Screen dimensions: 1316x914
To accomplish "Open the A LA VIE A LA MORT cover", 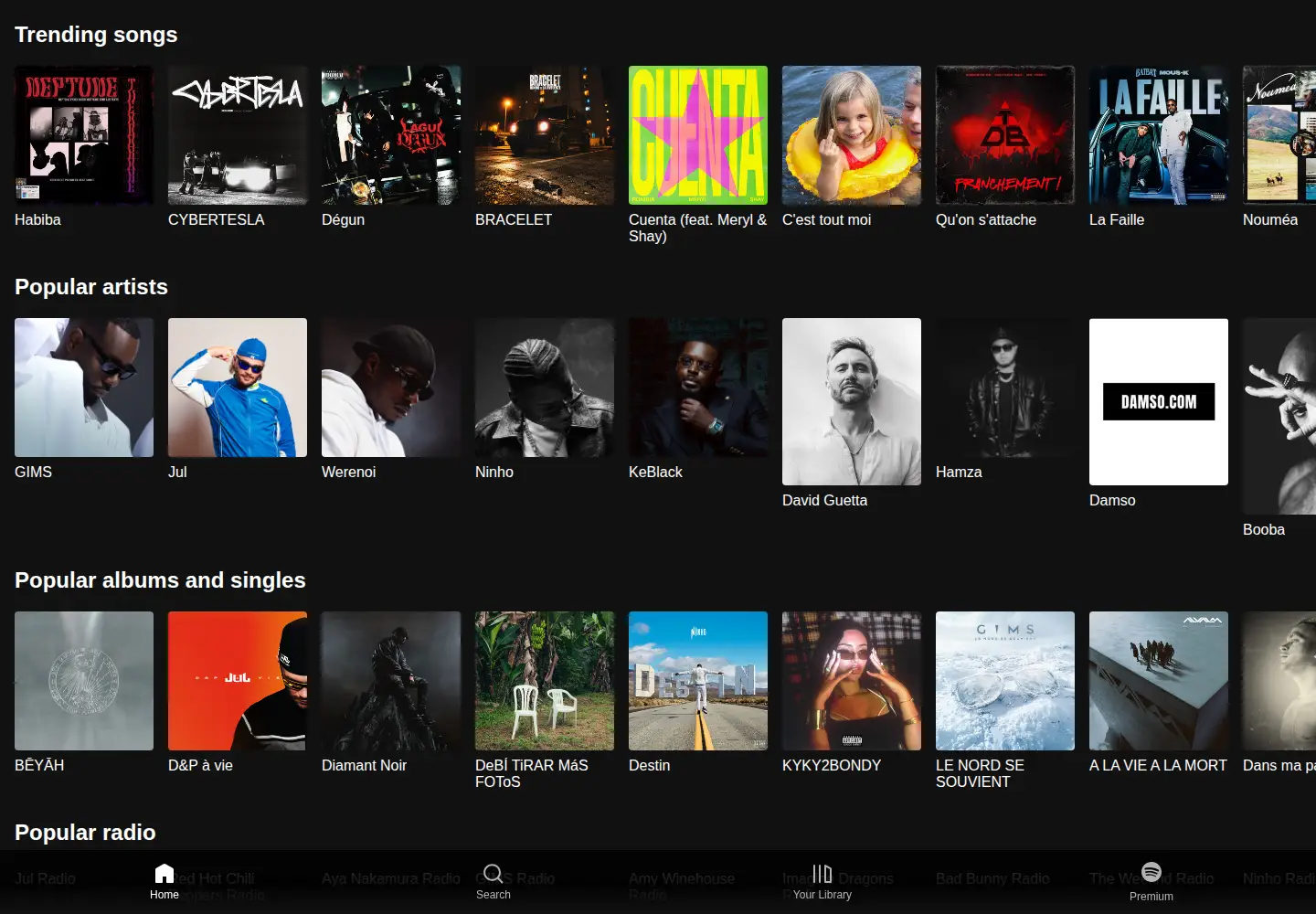I will 1159,681.
